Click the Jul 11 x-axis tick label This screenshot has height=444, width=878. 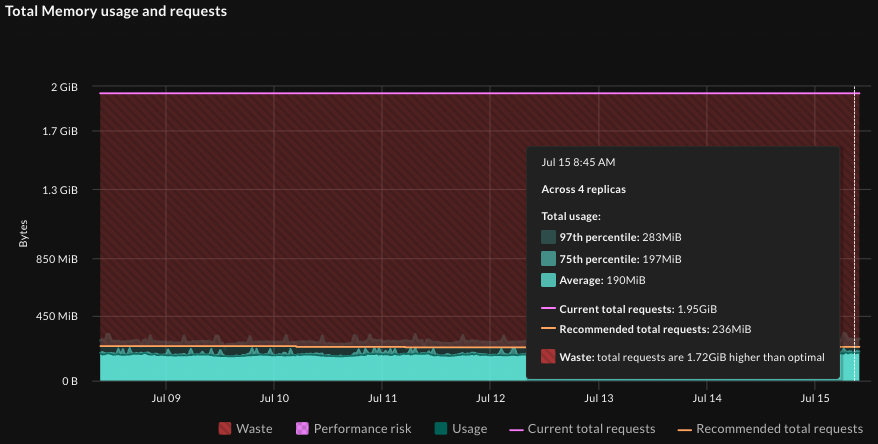pos(382,398)
